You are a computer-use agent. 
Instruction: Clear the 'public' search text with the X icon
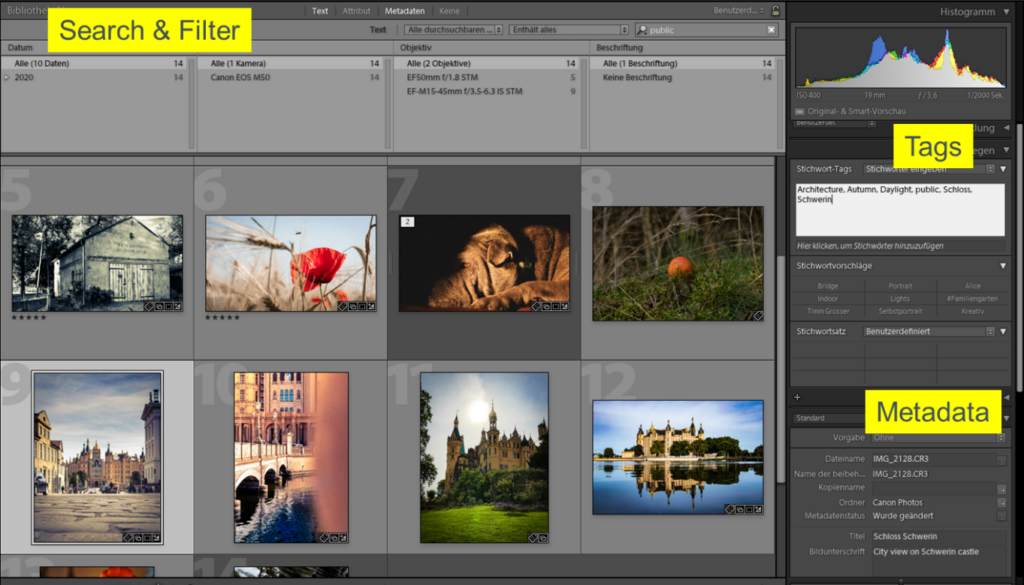click(771, 30)
